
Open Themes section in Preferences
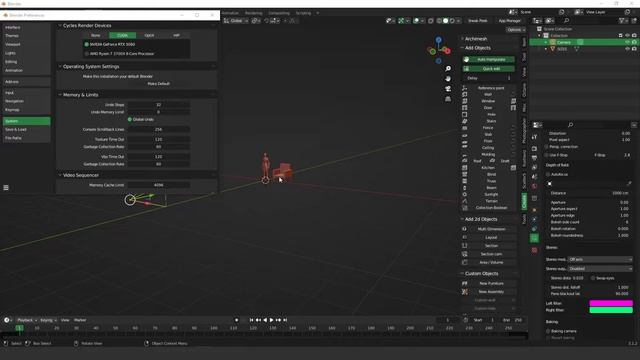click(27, 36)
